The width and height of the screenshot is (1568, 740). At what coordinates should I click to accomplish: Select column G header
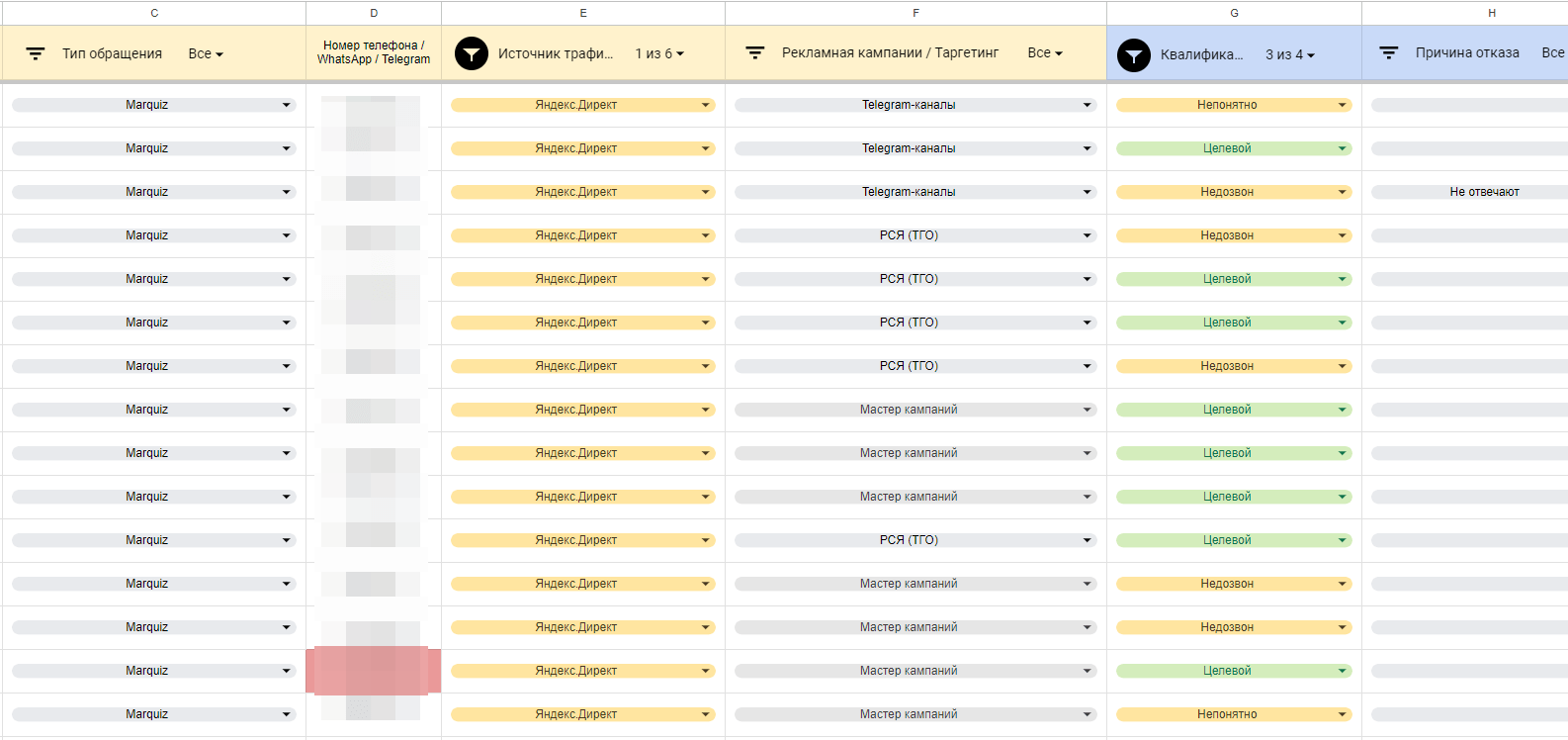1234,13
